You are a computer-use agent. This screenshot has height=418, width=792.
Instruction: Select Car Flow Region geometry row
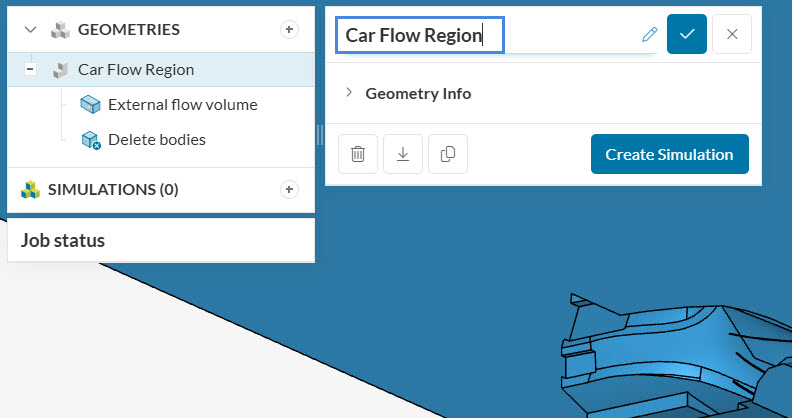click(x=161, y=70)
